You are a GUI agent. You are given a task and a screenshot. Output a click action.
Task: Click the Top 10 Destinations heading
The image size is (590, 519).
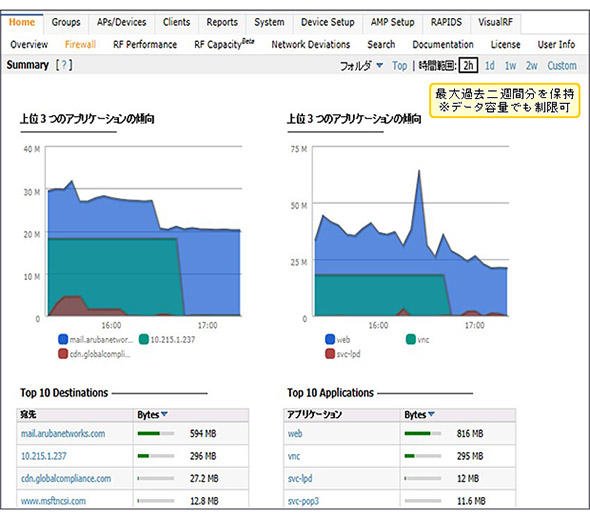(x=64, y=393)
